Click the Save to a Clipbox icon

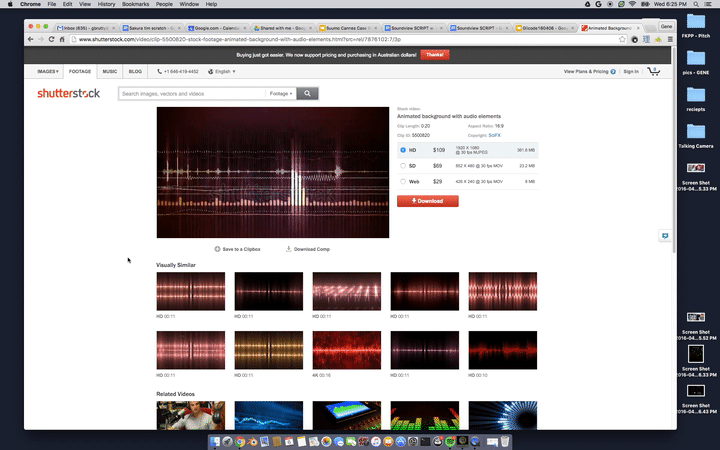click(218, 248)
